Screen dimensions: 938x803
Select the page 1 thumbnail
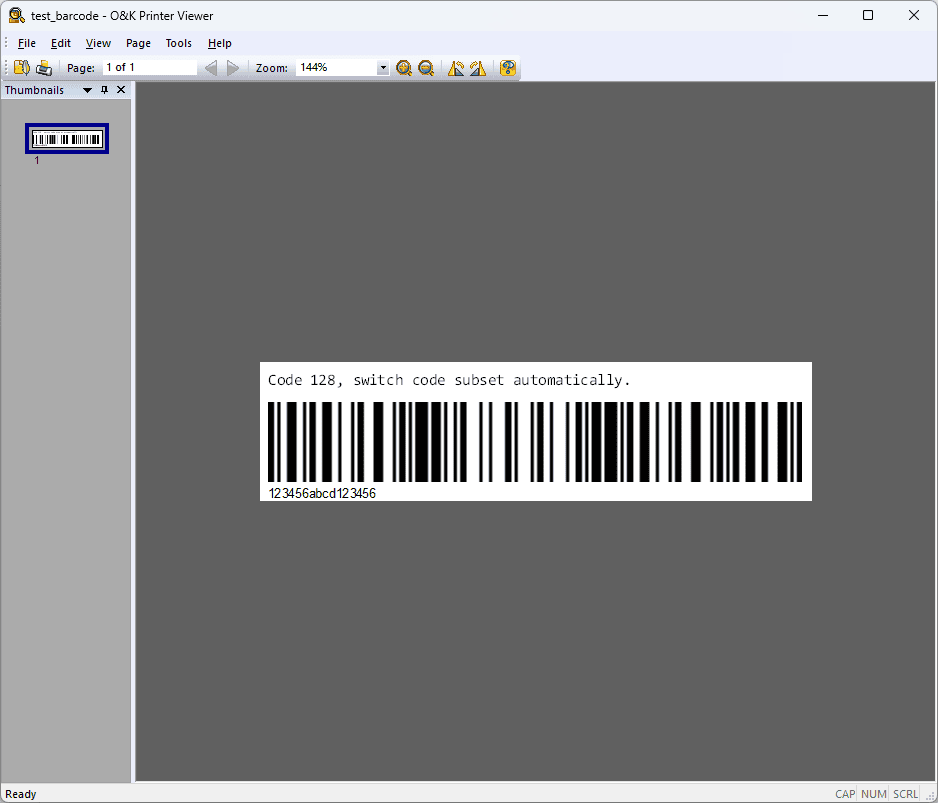(66, 137)
